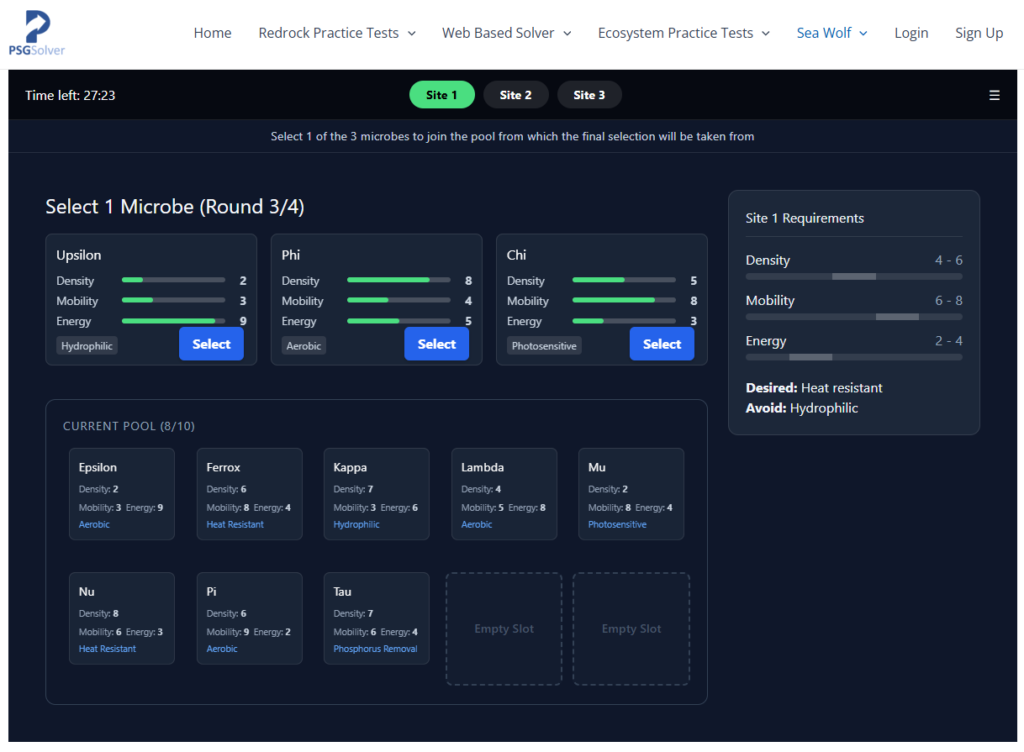The width and height of the screenshot is (1024, 752).
Task: Select the Chi microbe
Action: coord(661,344)
